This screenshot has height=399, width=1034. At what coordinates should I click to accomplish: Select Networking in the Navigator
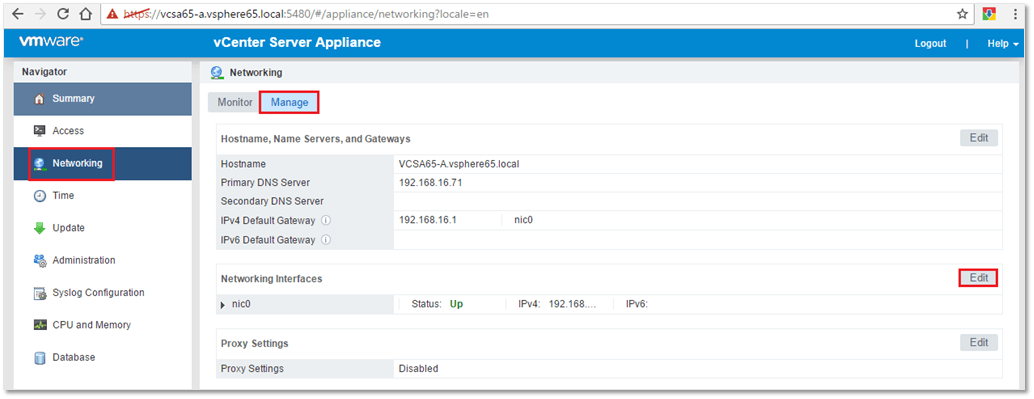pyautogui.click(x=102, y=164)
